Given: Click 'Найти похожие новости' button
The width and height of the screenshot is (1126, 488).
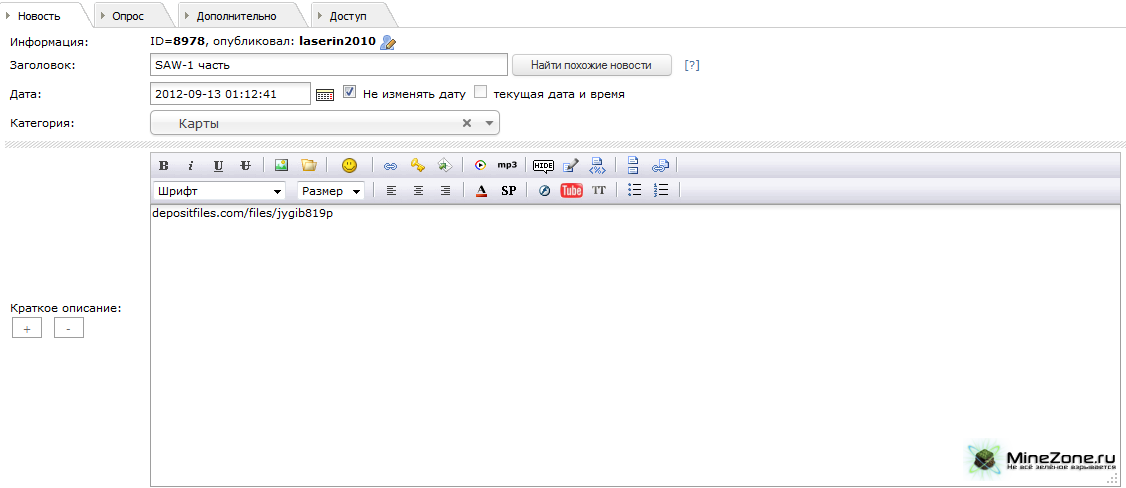Looking at the screenshot, I should pyautogui.click(x=591, y=65).
